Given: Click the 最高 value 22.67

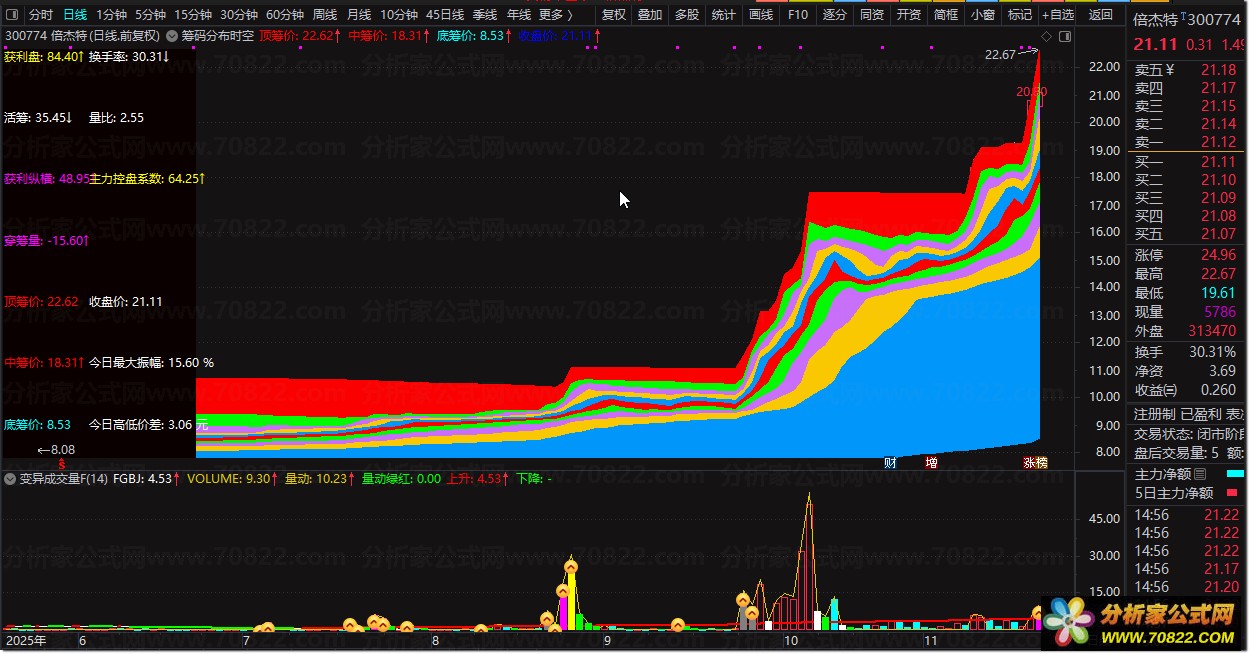Looking at the screenshot, I should point(1219,274).
